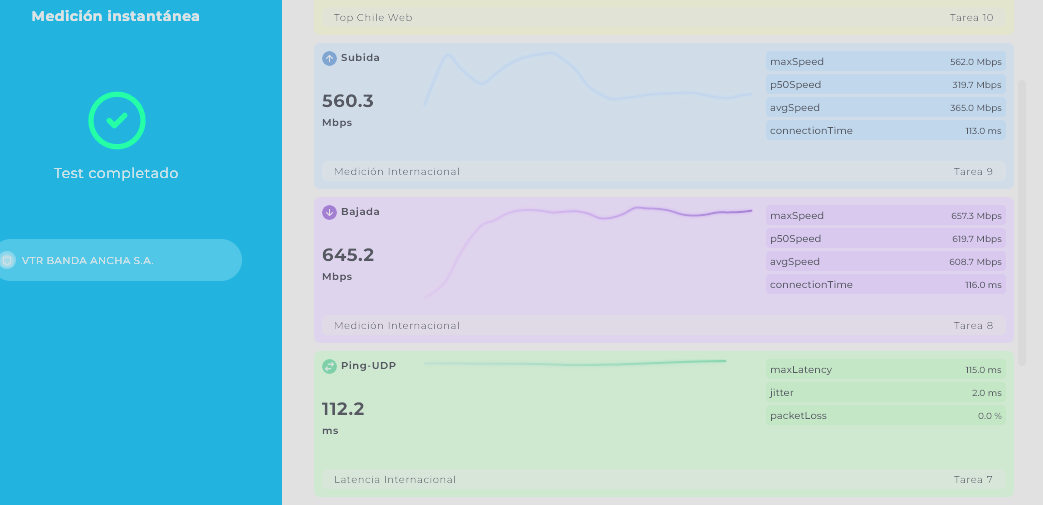This screenshot has width=1043, height=505.
Task: Click the packetLoss 0.0 % row
Action: (885, 416)
